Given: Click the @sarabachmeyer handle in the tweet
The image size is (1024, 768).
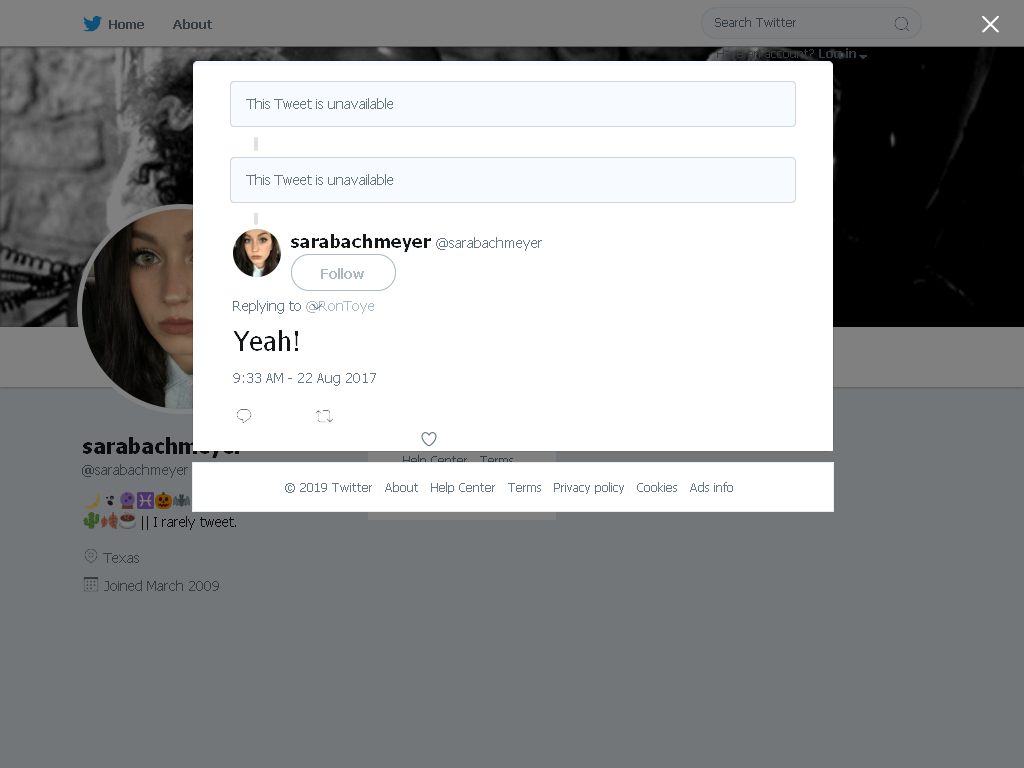Looking at the screenshot, I should tap(488, 243).
